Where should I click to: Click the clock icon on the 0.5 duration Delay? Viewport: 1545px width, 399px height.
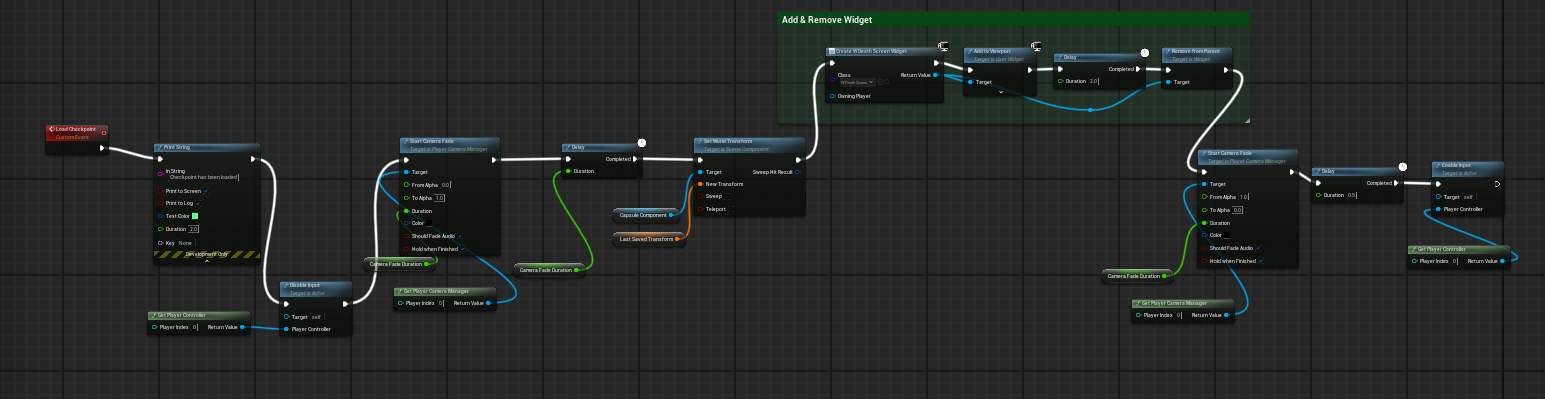coord(1403,167)
